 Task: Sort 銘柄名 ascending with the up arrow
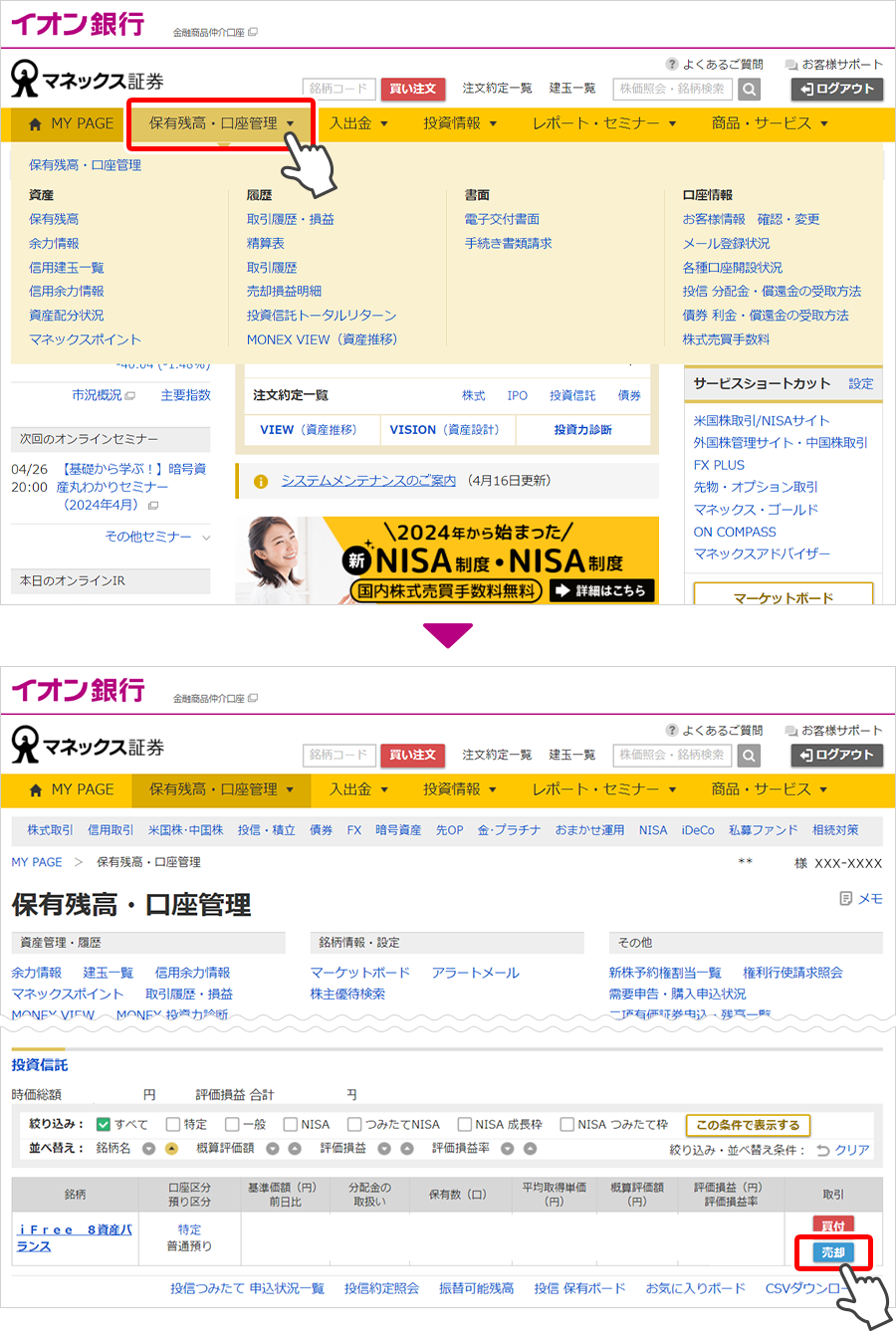coord(171,1148)
